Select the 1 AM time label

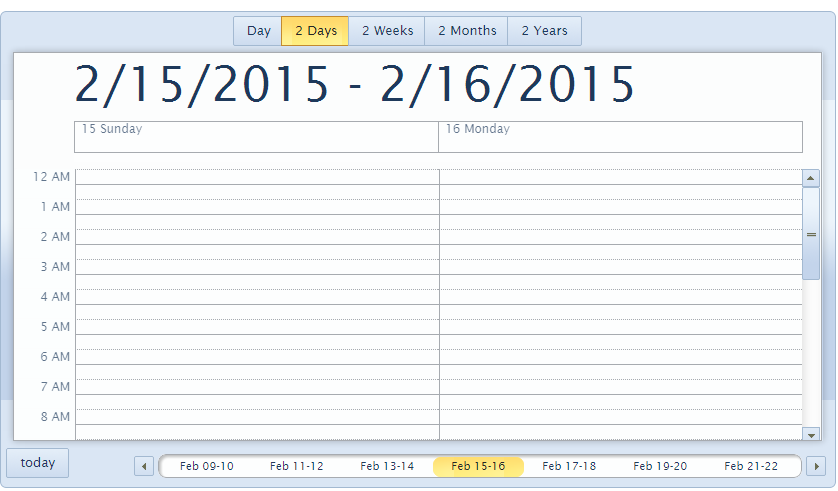pyautogui.click(x=55, y=207)
